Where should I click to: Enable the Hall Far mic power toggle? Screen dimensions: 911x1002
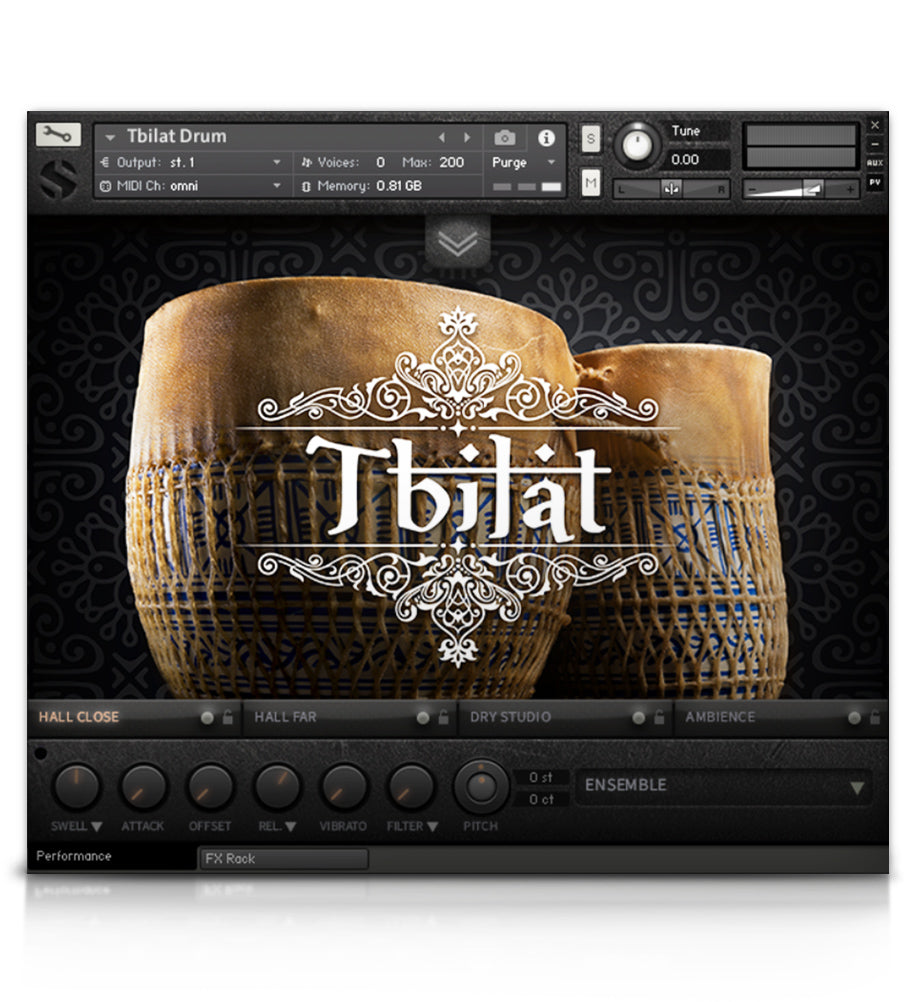[425, 717]
